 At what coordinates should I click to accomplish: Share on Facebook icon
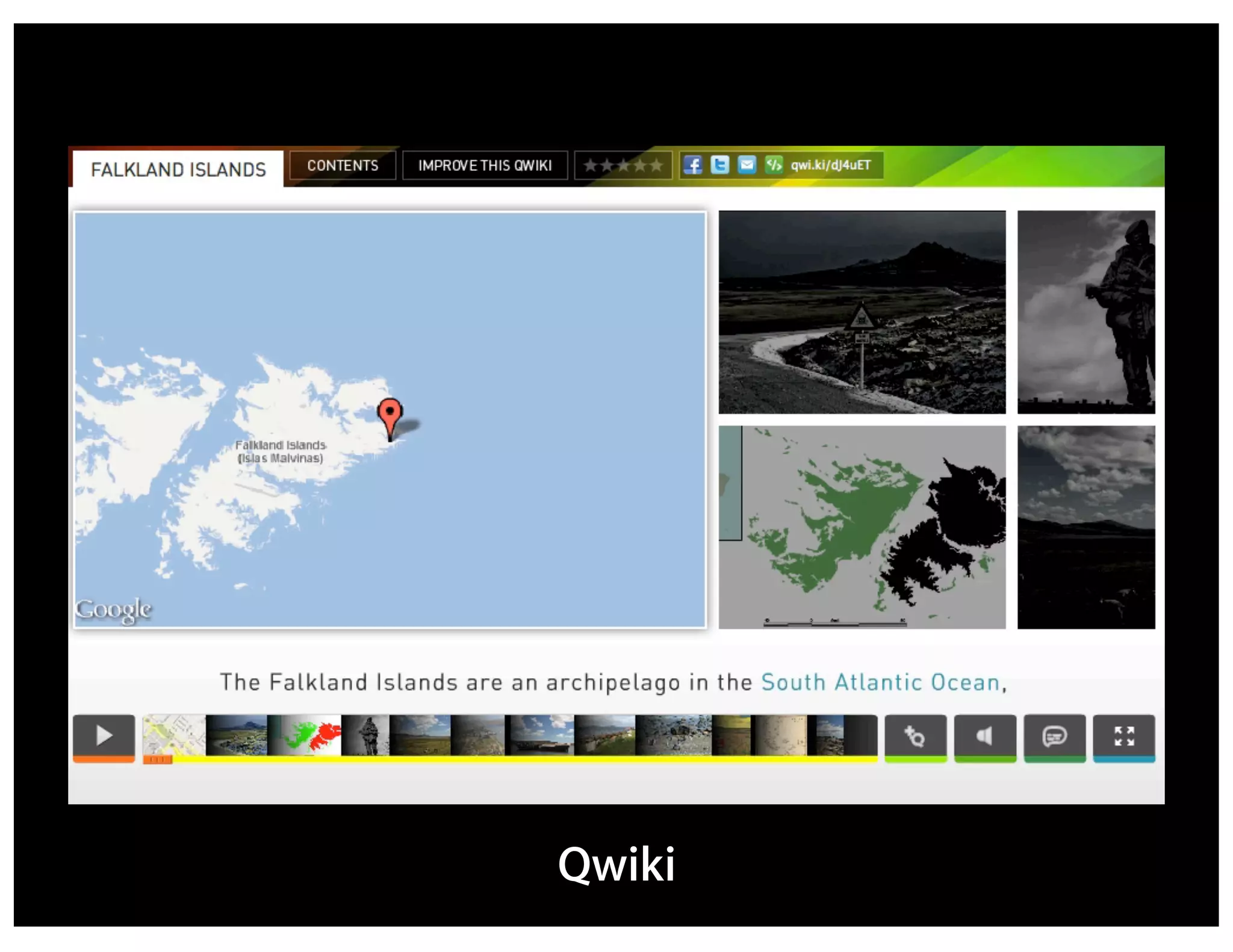[692, 165]
